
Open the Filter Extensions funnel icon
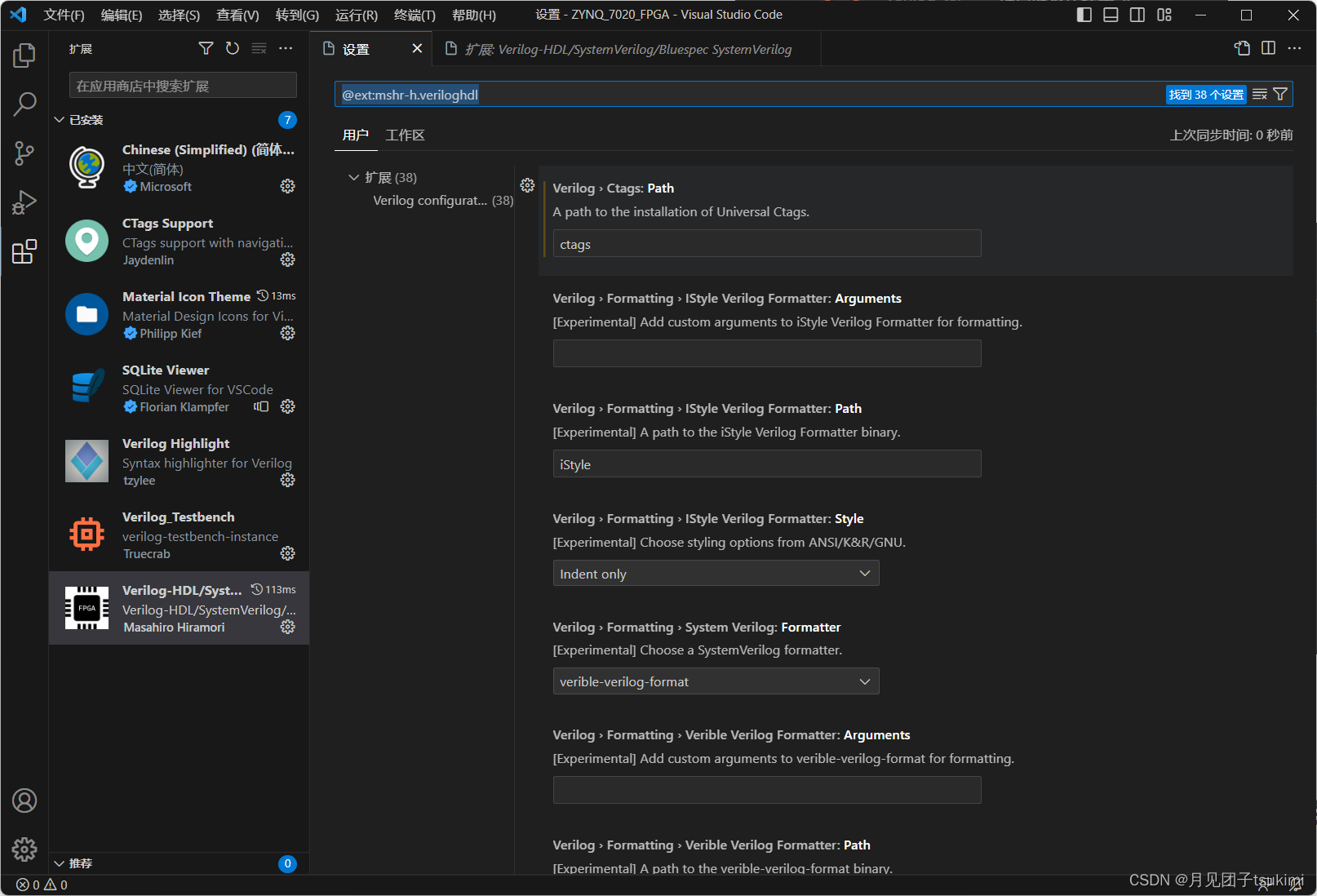pyautogui.click(x=205, y=48)
